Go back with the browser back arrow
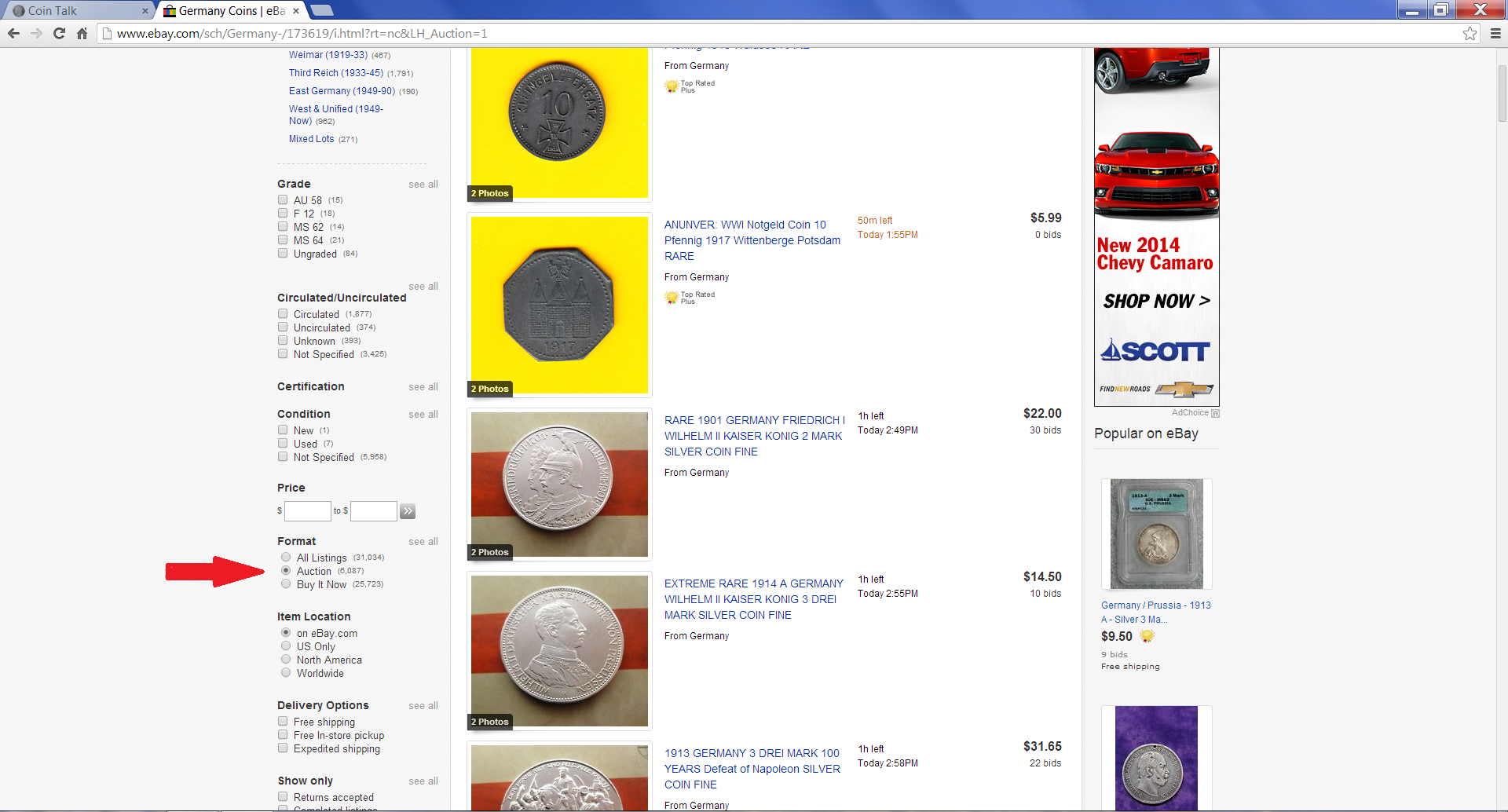 (x=13, y=33)
